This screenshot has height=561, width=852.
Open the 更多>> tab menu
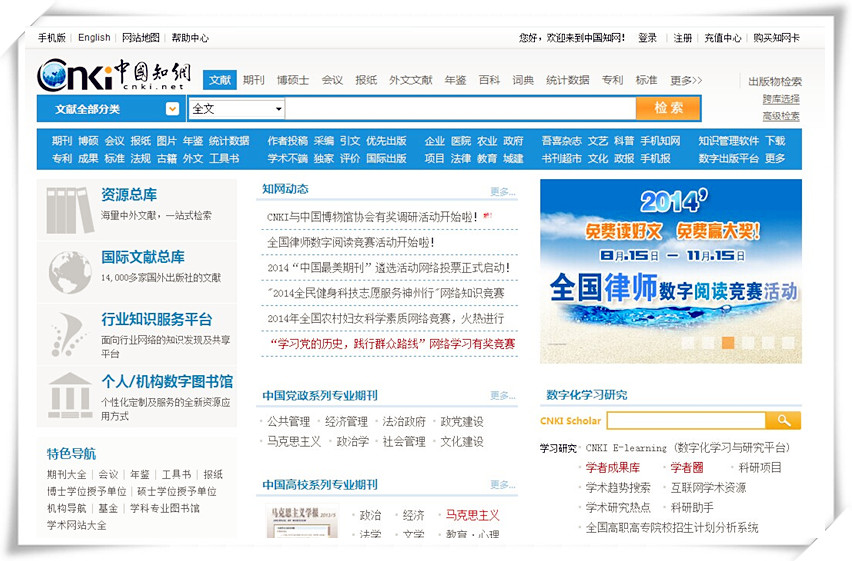[686, 80]
